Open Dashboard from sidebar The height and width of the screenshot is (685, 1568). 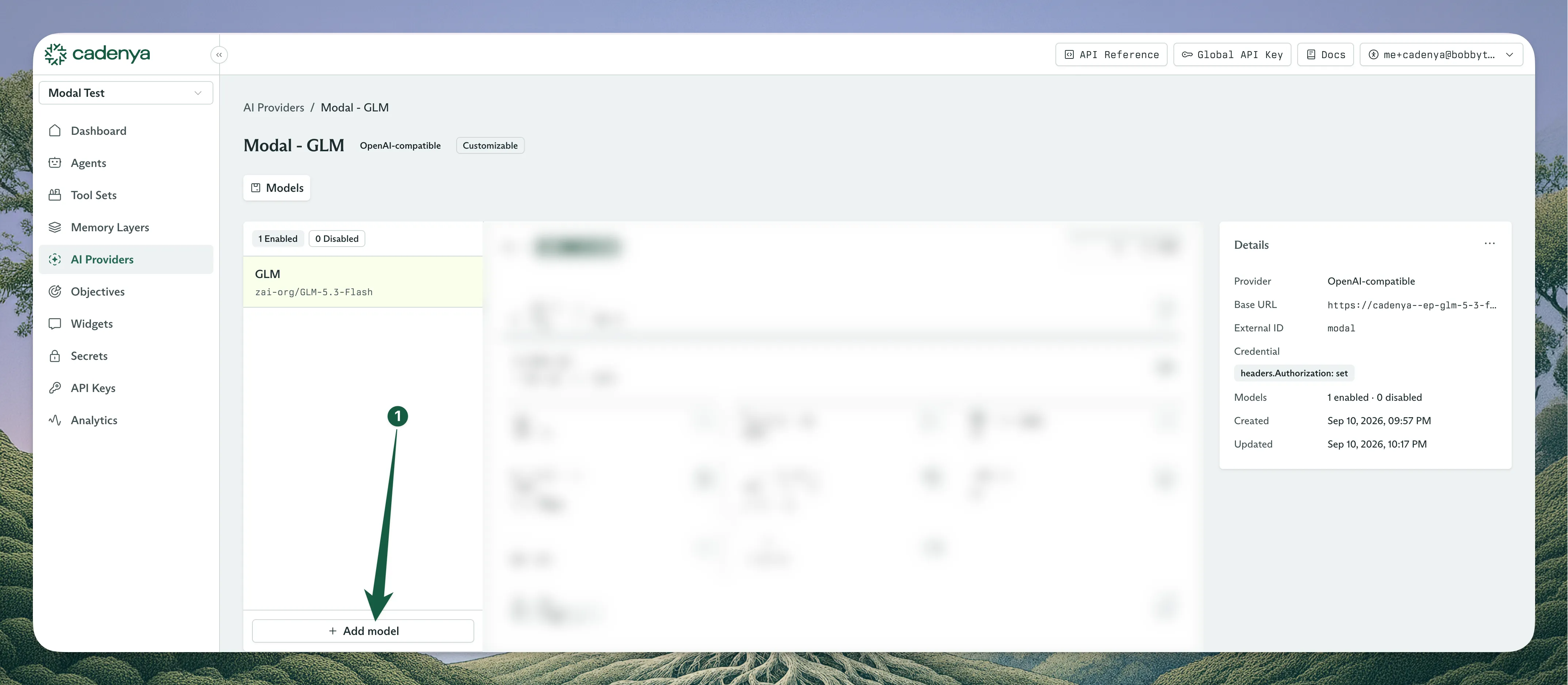(126, 131)
